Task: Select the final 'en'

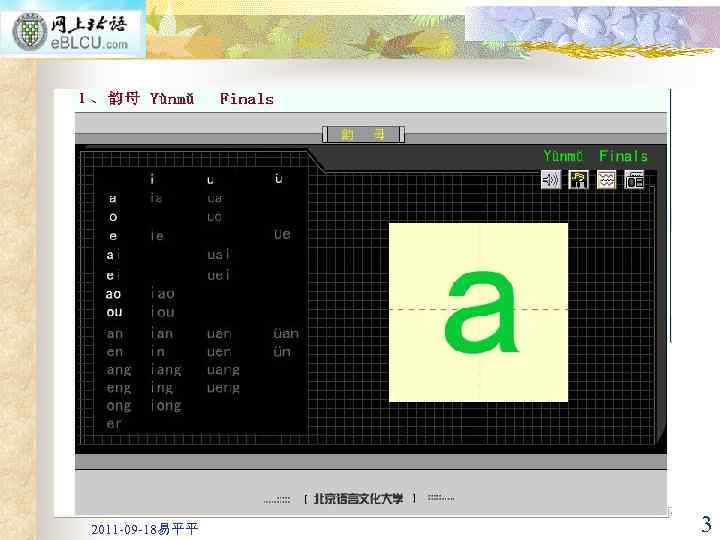Action: (x=114, y=352)
